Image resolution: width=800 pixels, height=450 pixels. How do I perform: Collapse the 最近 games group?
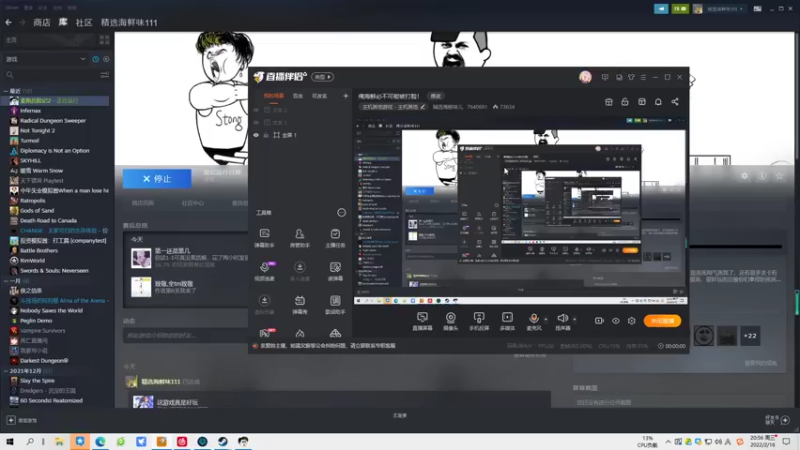(6, 91)
